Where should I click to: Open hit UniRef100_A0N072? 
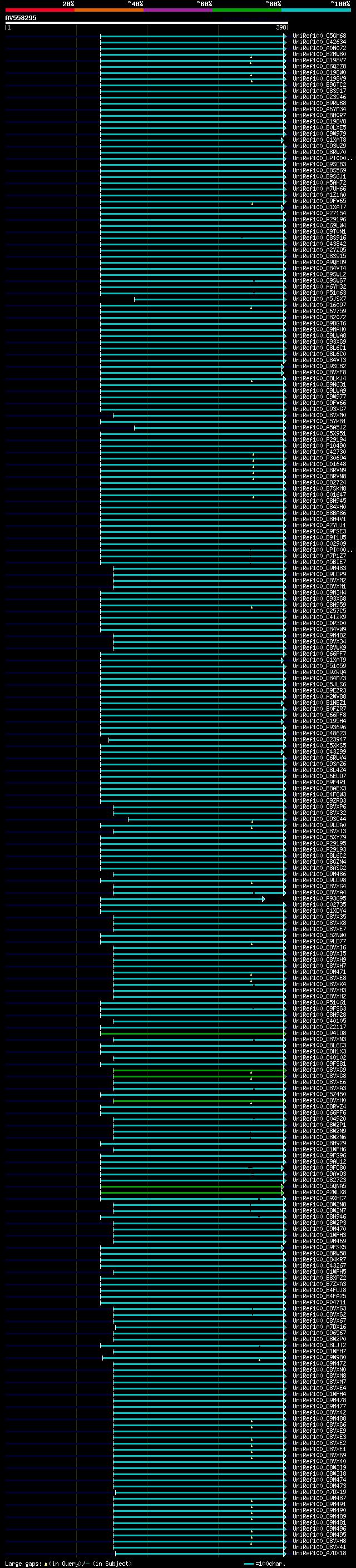pos(319,48)
